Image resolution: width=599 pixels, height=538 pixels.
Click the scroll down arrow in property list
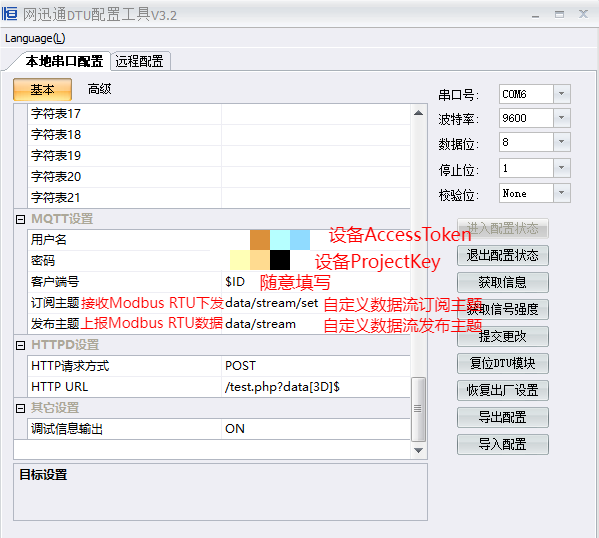[418, 450]
